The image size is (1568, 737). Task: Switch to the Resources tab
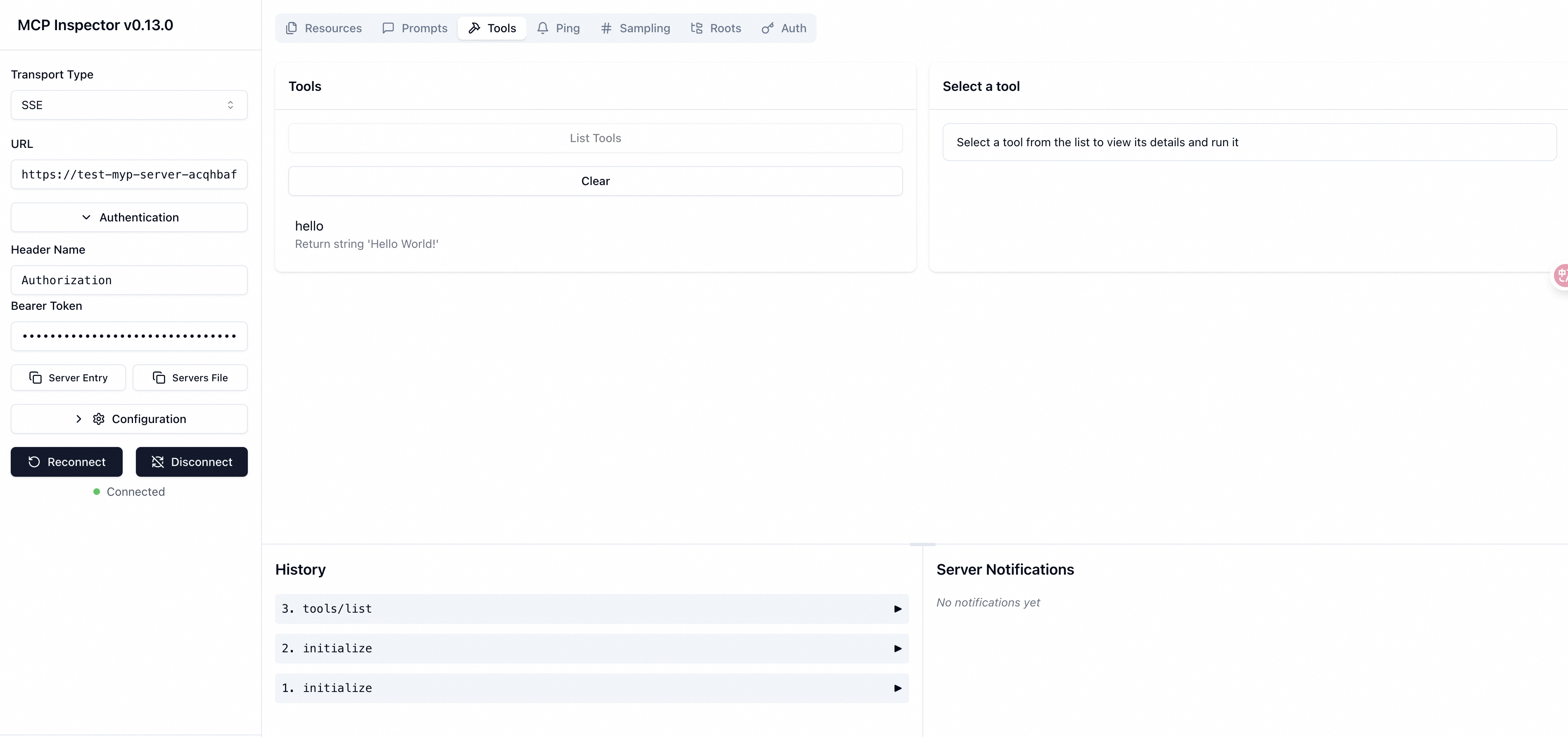pyautogui.click(x=324, y=28)
